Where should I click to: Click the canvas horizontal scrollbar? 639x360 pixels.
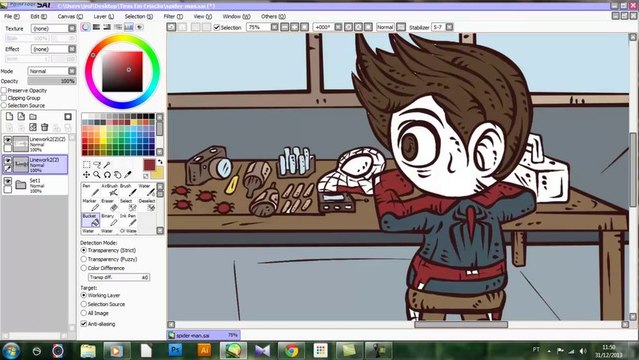pyautogui.click(x=461, y=325)
